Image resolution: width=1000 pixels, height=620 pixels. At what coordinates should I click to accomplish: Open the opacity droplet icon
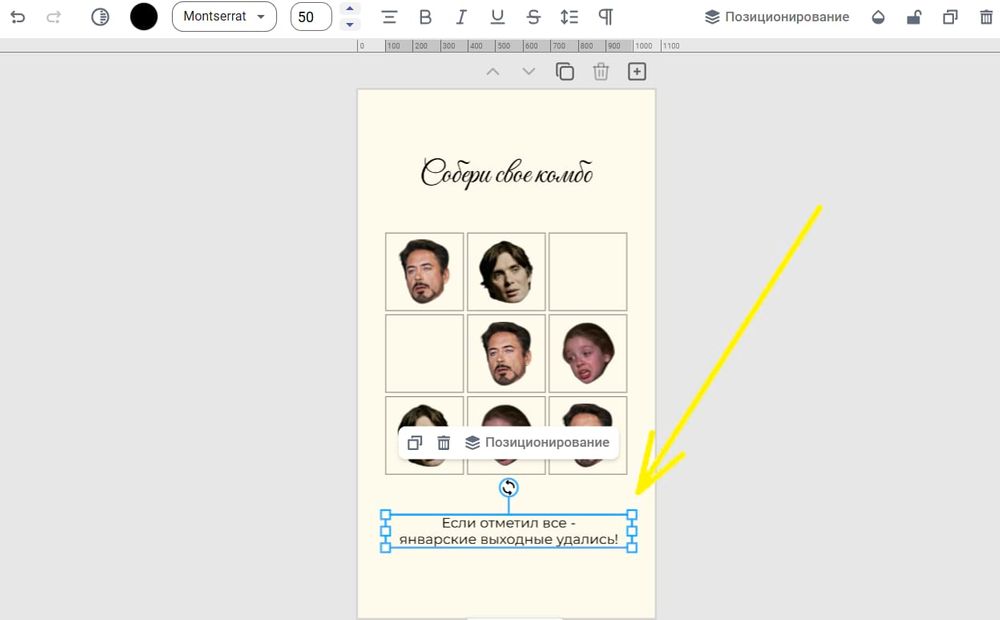[878, 17]
